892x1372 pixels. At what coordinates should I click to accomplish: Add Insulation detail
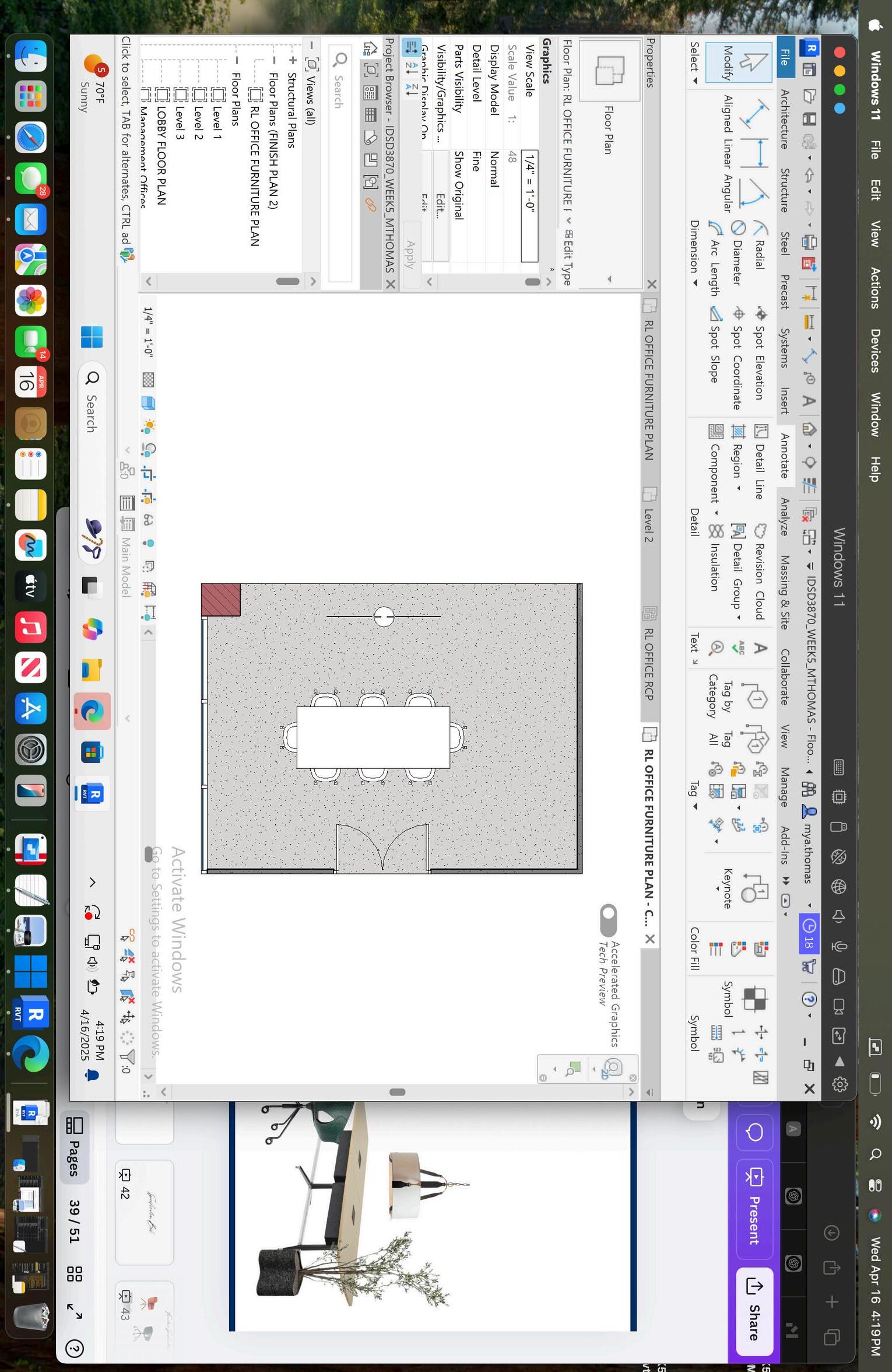point(715,557)
